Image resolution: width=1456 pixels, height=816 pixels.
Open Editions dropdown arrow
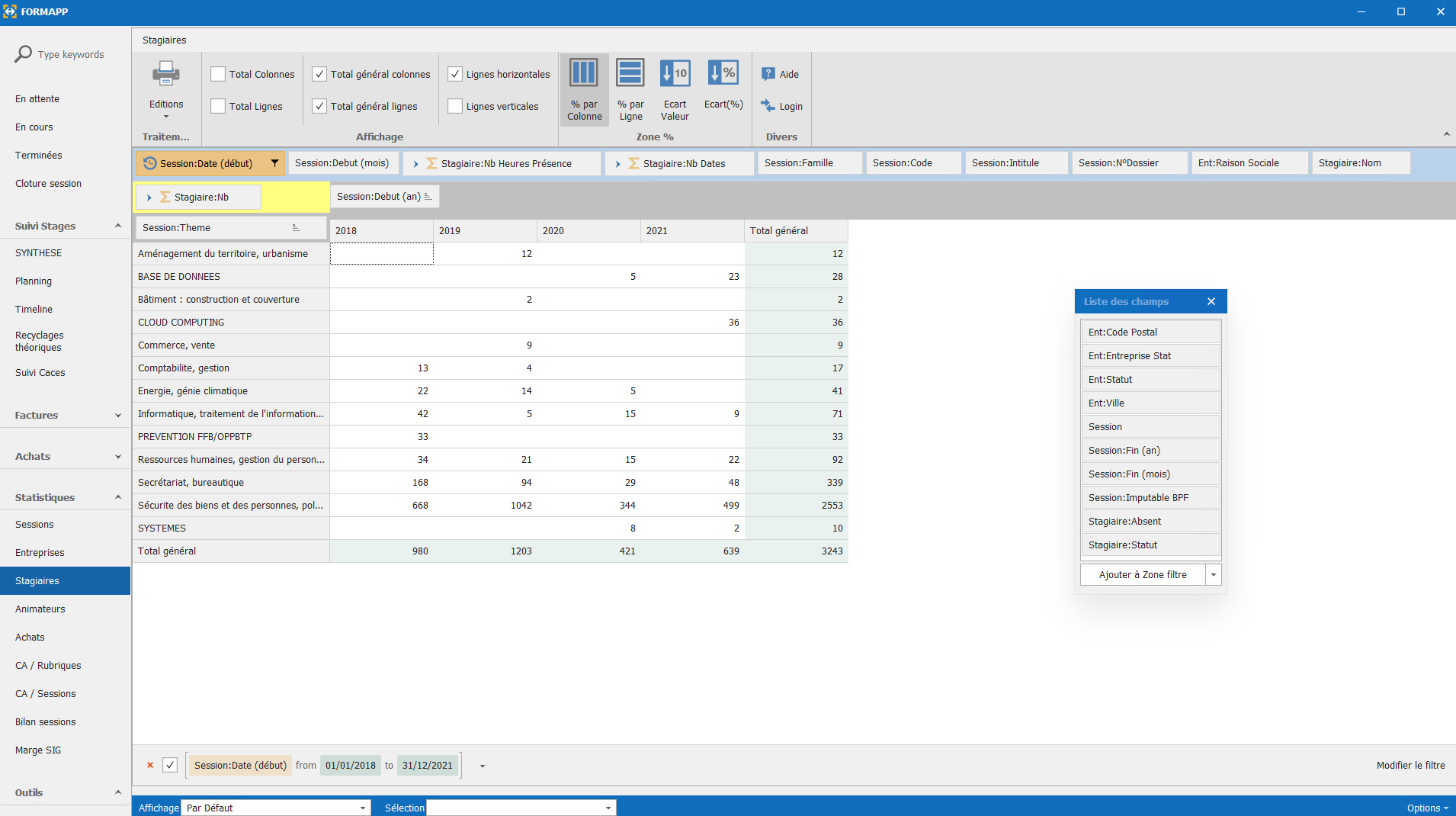coord(165,117)
